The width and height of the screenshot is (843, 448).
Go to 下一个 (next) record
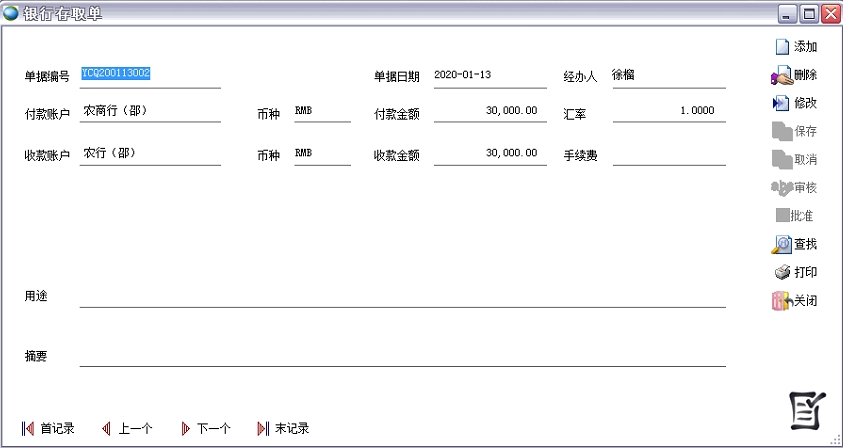(184, 428)
